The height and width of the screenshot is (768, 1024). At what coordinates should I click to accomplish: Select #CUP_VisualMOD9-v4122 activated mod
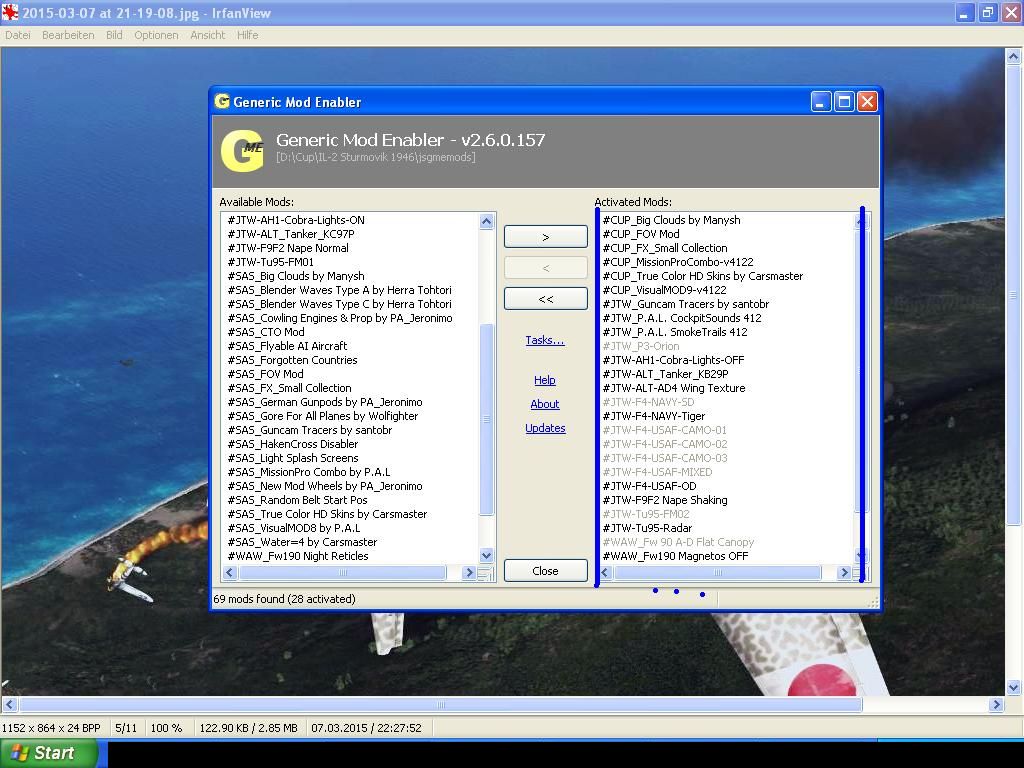664,290
